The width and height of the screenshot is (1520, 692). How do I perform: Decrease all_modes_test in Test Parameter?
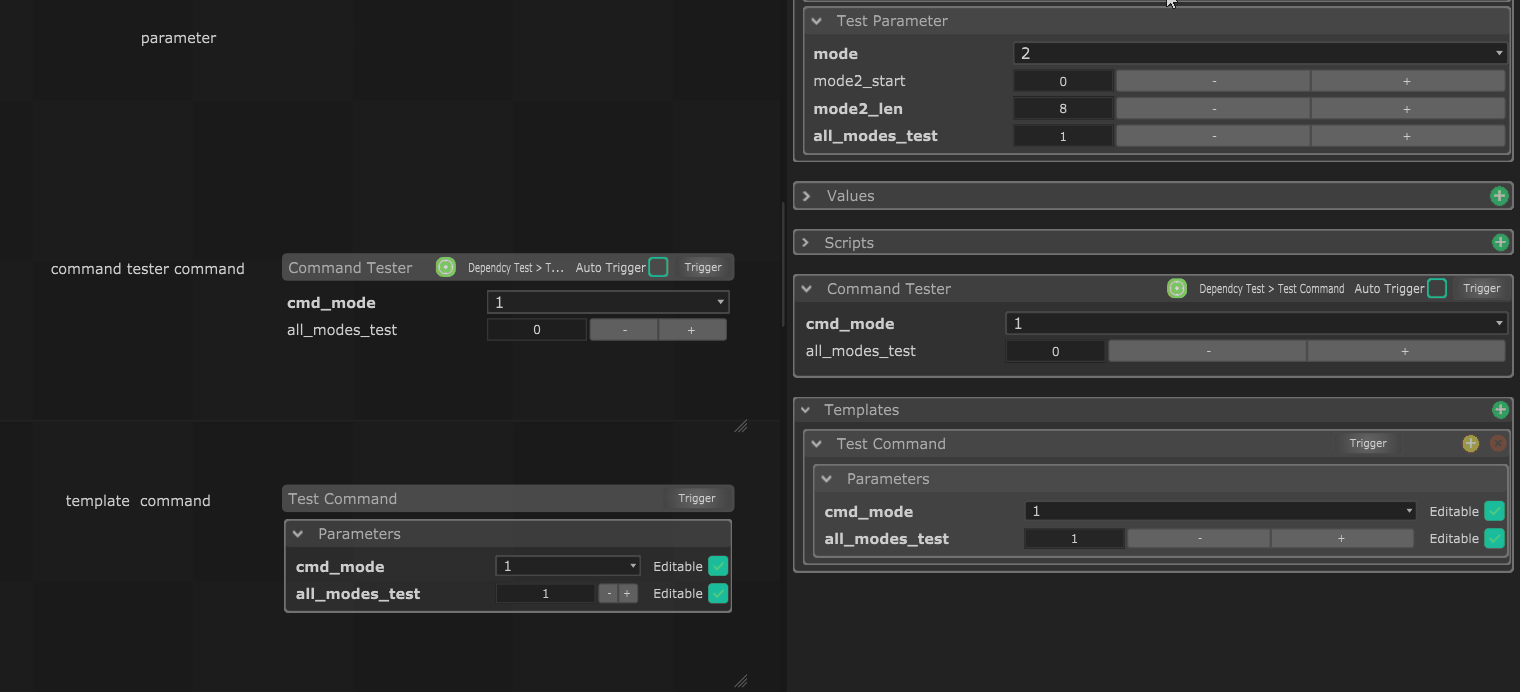click(x=1213, y=135)
